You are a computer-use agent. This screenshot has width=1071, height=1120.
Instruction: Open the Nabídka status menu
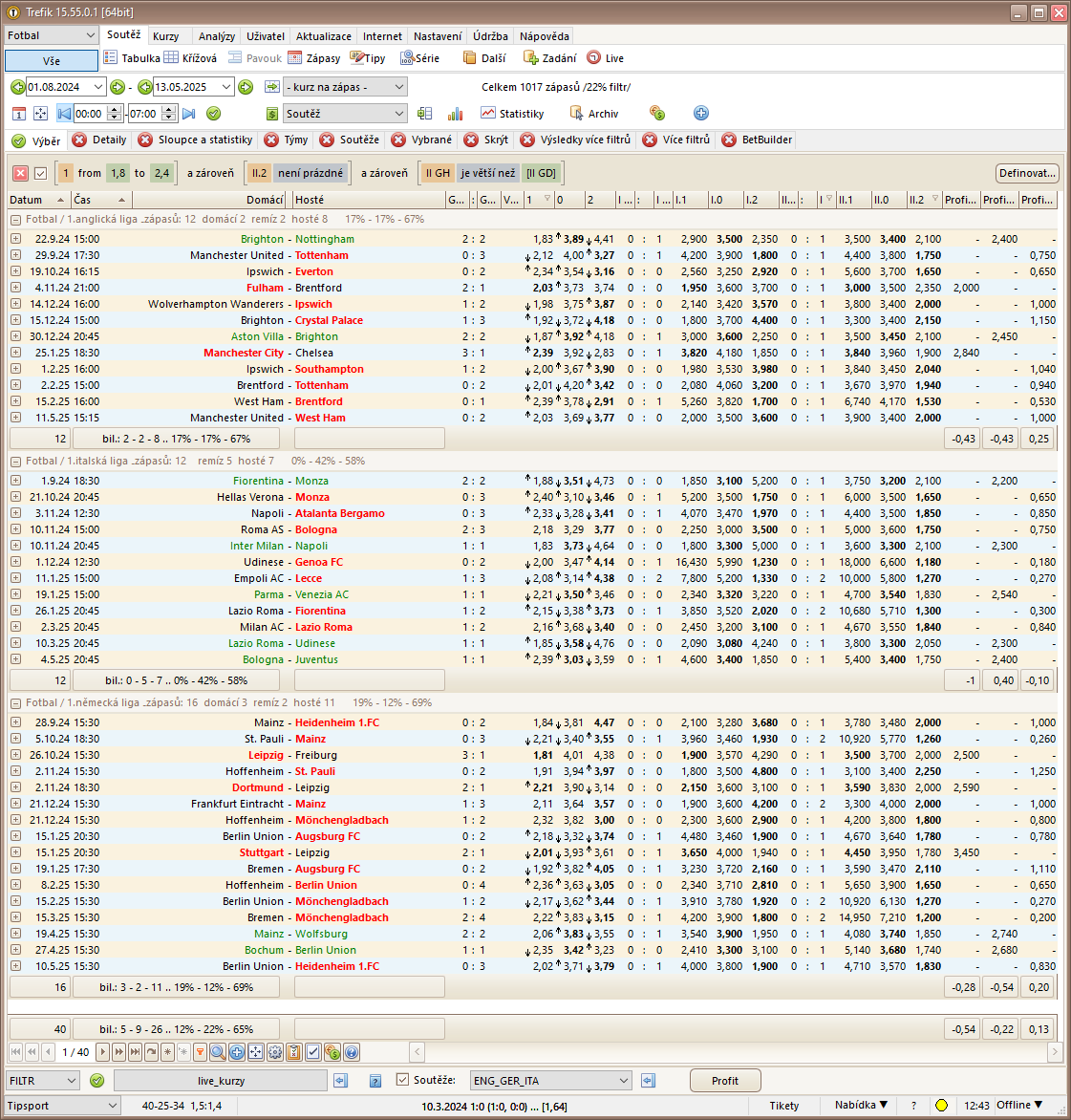pyautogui.click(x=861, y=1105)
